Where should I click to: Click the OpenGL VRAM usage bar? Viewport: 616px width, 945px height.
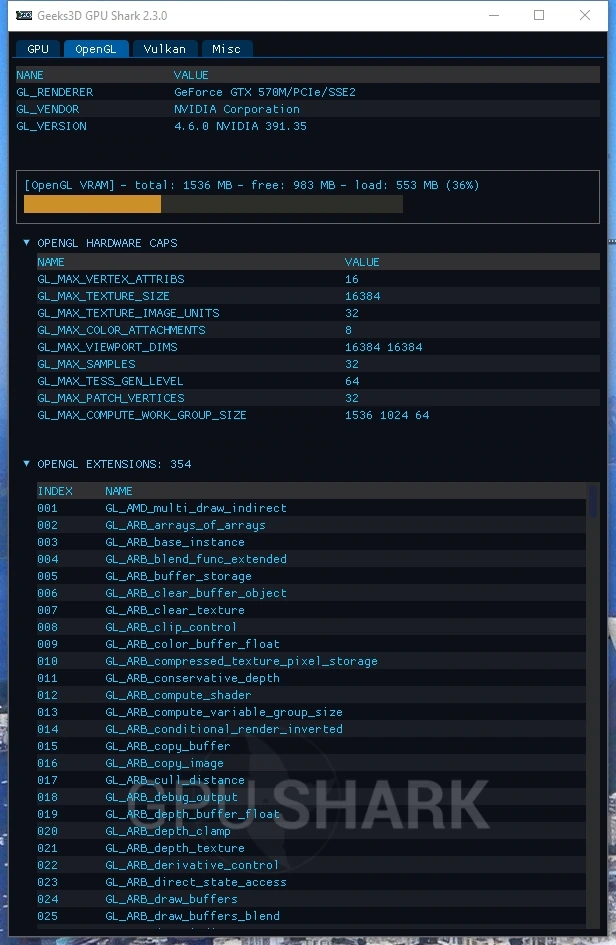click(213, 204)
